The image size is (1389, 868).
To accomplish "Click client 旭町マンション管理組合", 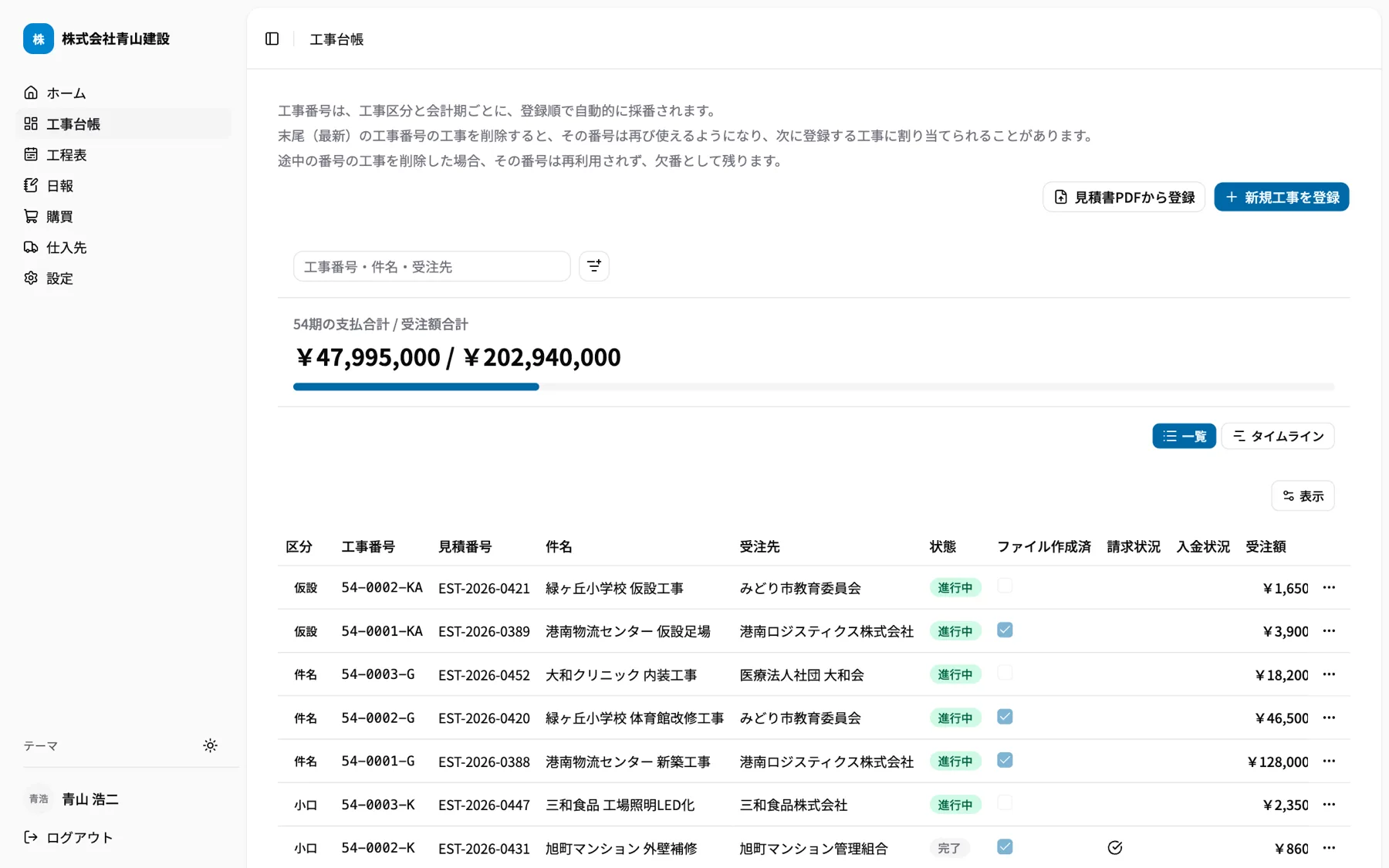I will pos(813,848).
